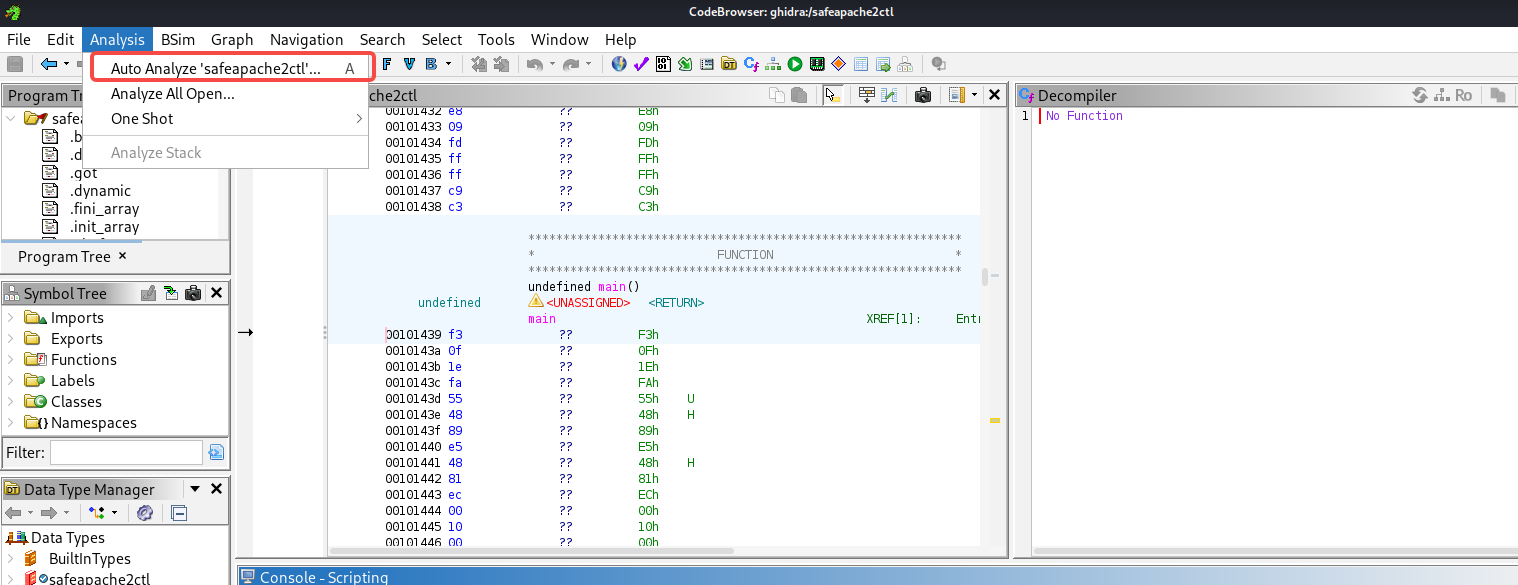Click the Decompiler refresh/re-decompile icon
The height and width of the screenshot is (585, 1518).
click(1420, 95)
